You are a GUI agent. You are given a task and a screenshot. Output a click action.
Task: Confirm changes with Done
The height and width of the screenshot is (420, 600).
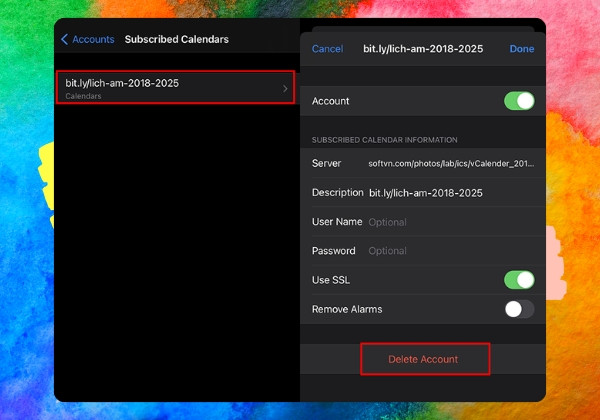(522, 49)
